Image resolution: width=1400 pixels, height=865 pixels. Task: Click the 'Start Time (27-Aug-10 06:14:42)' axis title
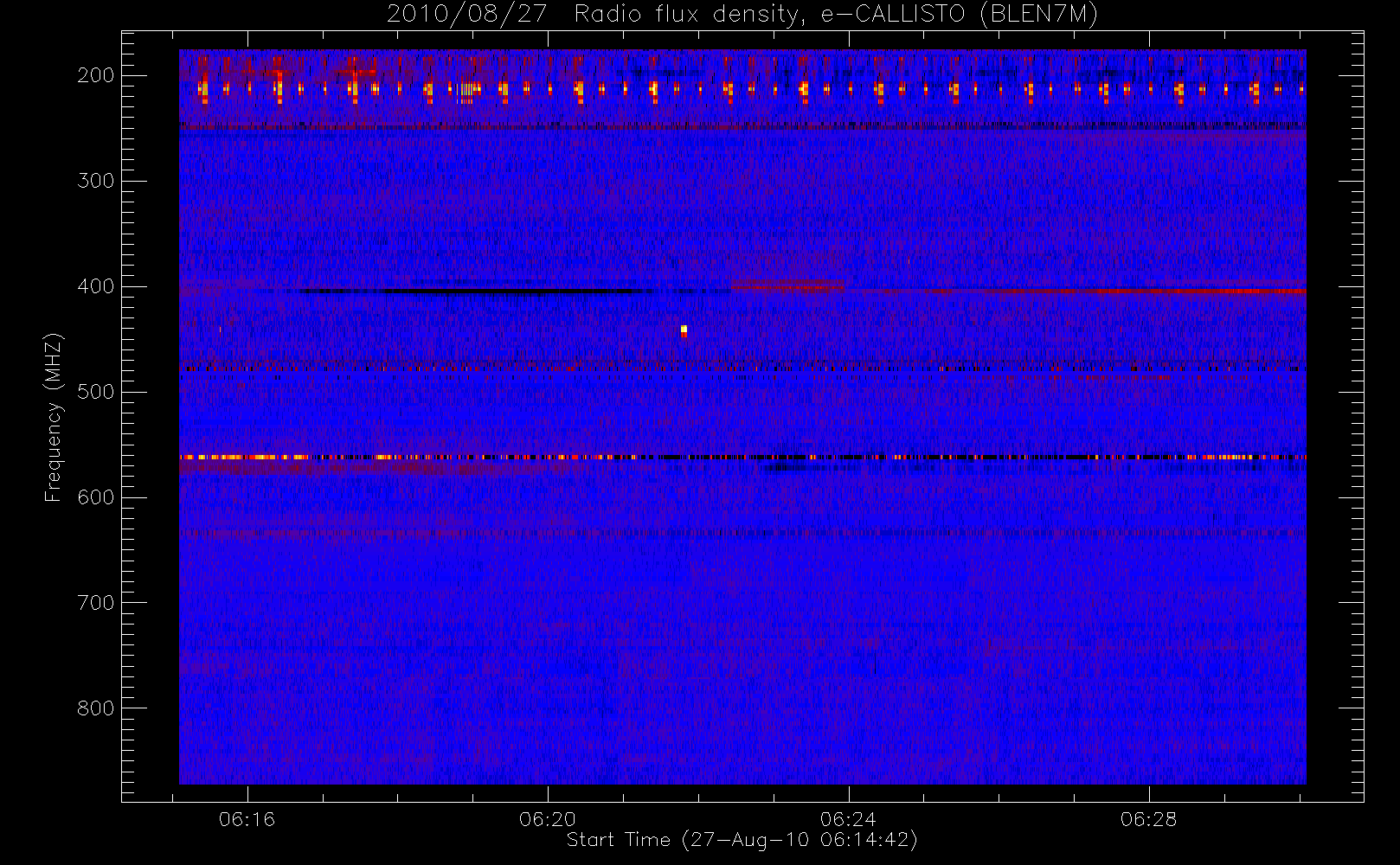pos(742,840)
